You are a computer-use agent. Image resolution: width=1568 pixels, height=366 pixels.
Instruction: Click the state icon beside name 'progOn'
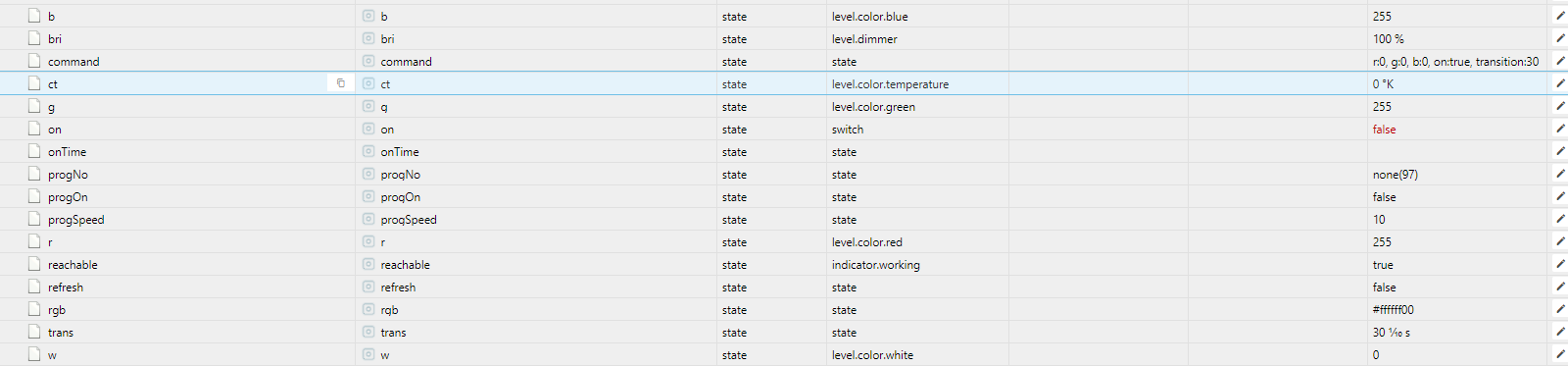368,196
